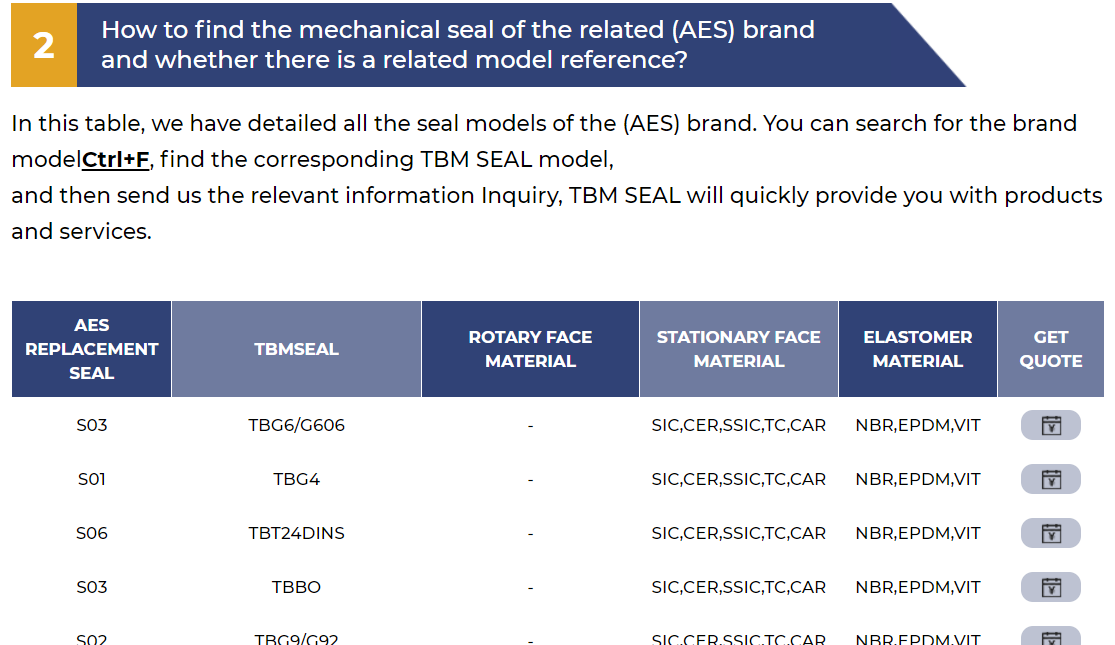This screenshot has width=1115, height=645.
Task: Click the quote icon for S03 TBG6/G606
Action: pos(1050,425)
